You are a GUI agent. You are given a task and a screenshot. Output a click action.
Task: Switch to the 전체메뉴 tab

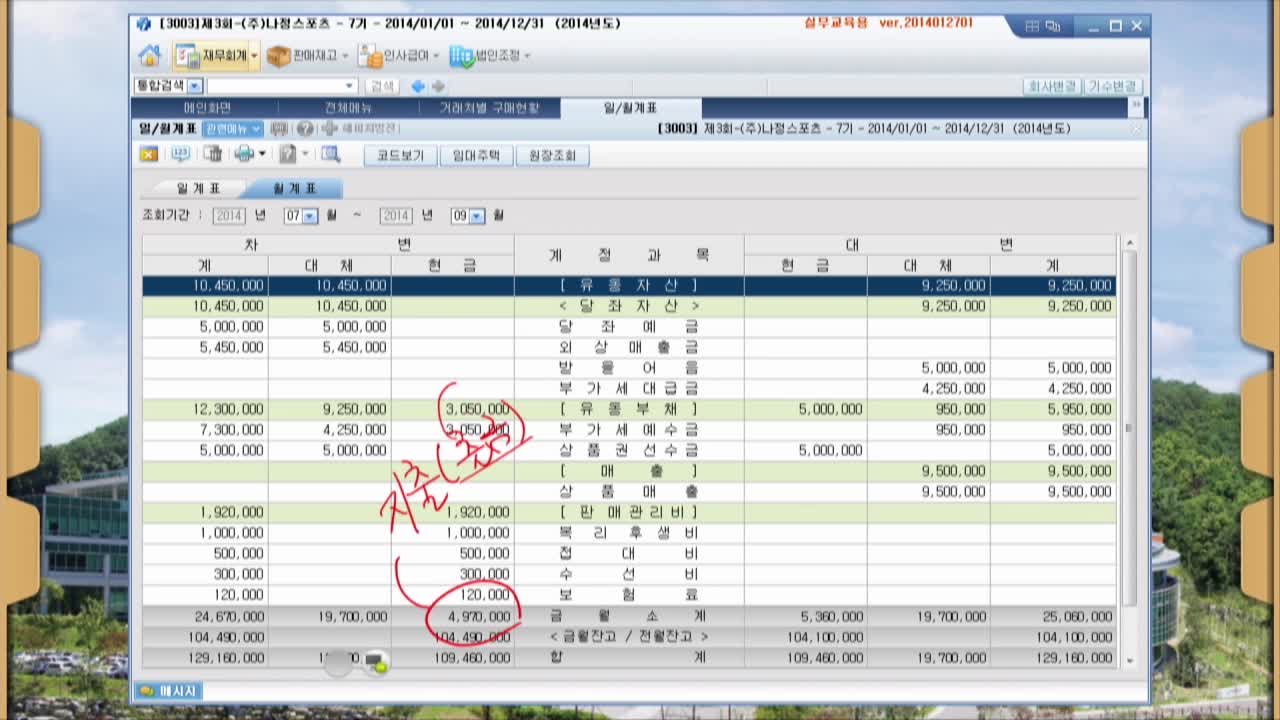348,108
